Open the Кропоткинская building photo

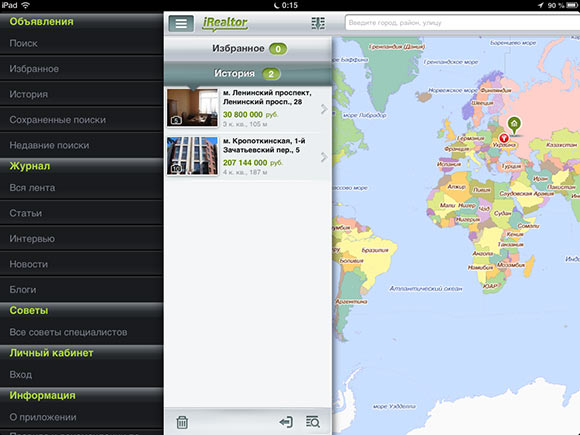[192, 156]
